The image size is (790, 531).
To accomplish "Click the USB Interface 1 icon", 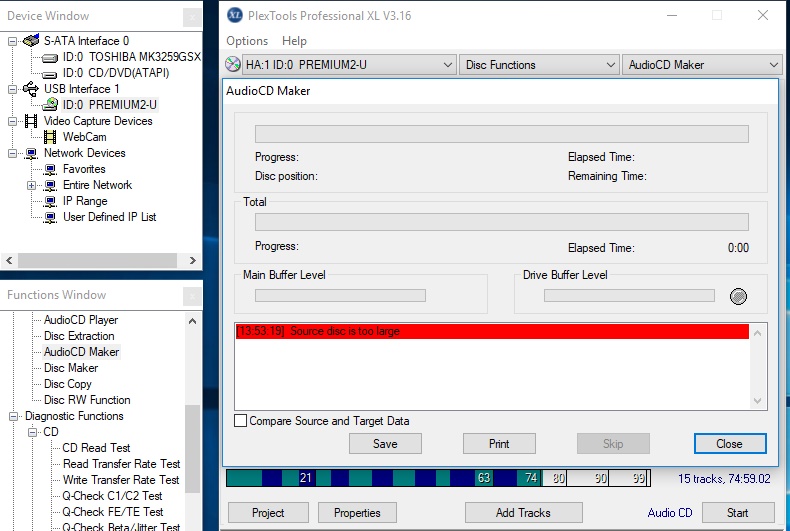I will click(31, 89).
